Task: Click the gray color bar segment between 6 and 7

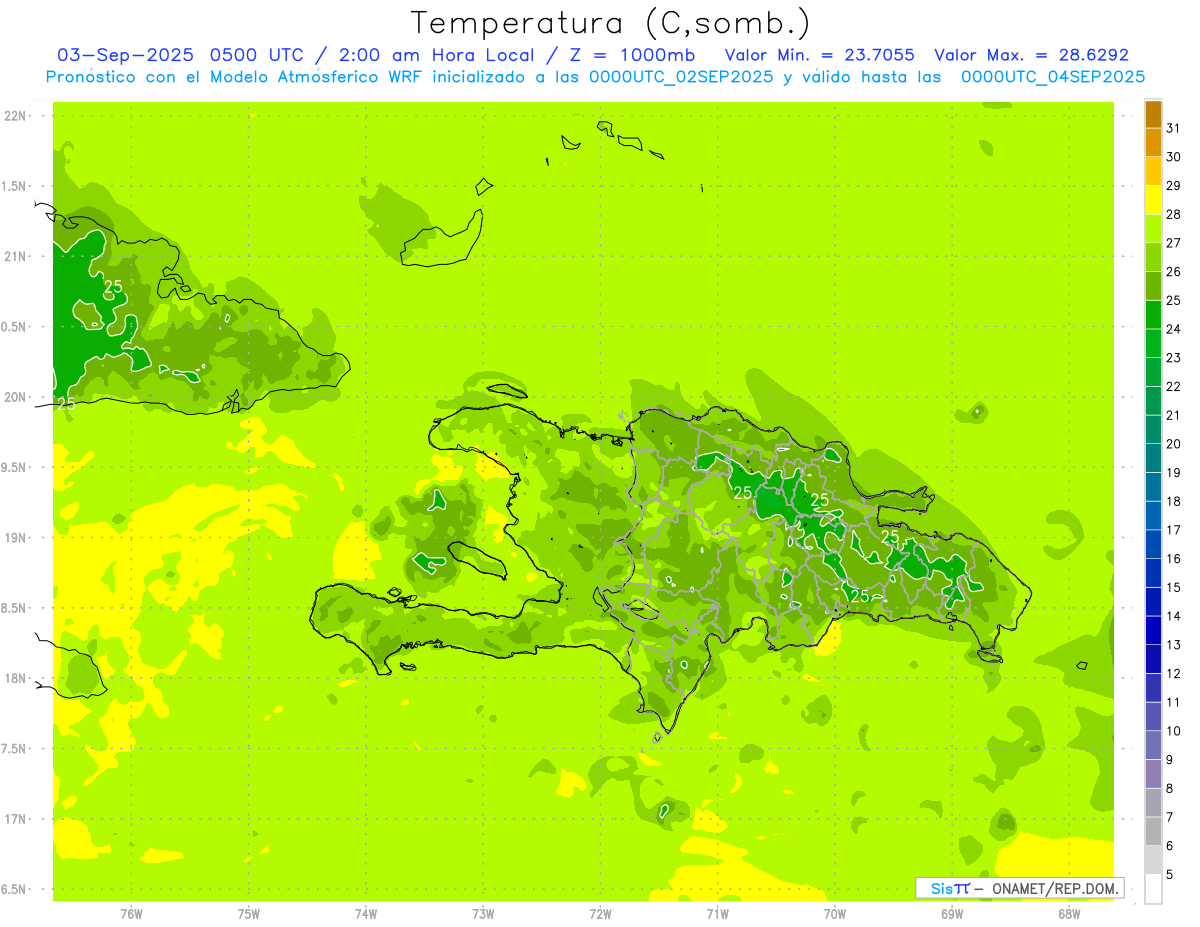Action: pos(1153,831)
